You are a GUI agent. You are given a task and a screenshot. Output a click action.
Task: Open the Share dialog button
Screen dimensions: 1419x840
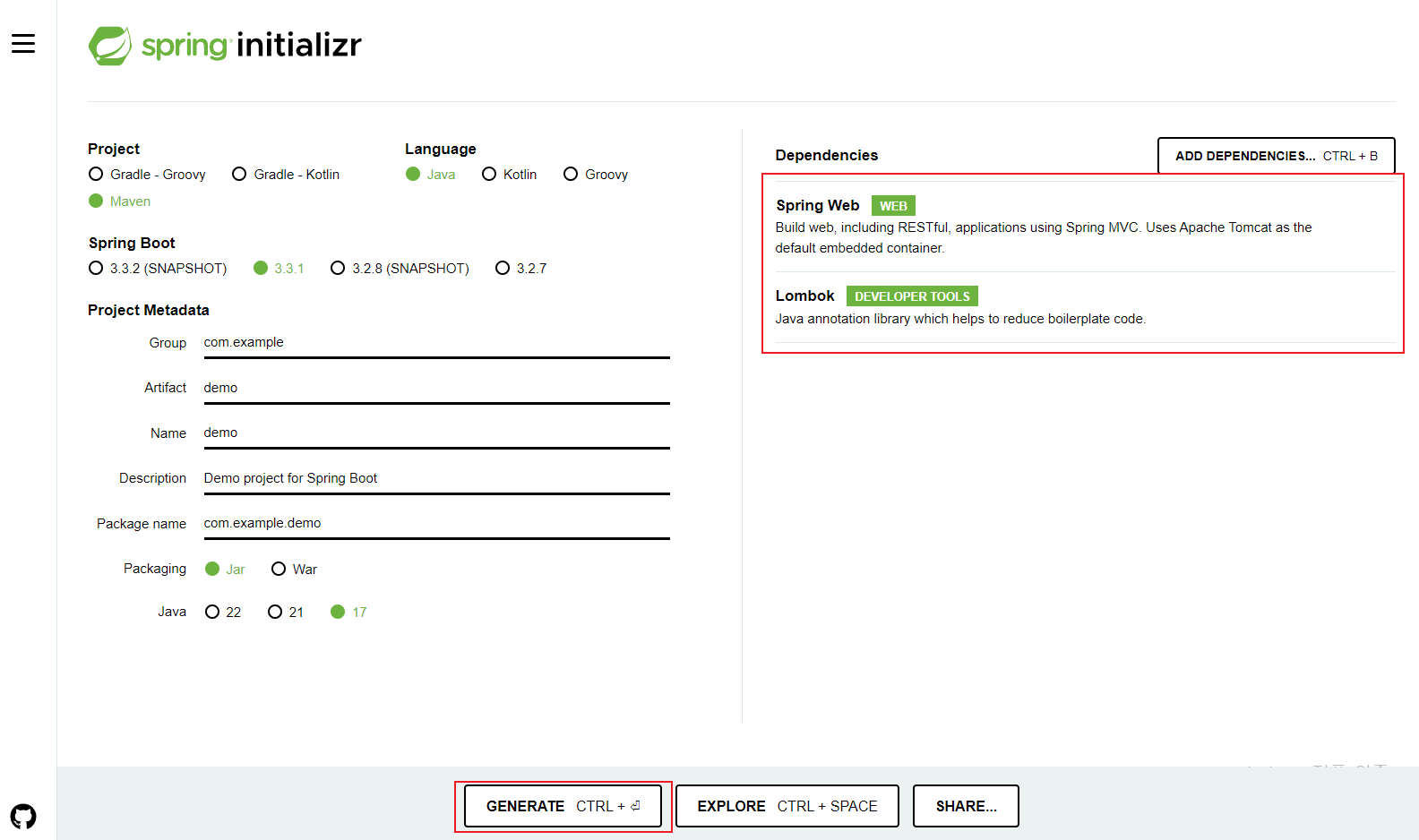pos(966,806)
